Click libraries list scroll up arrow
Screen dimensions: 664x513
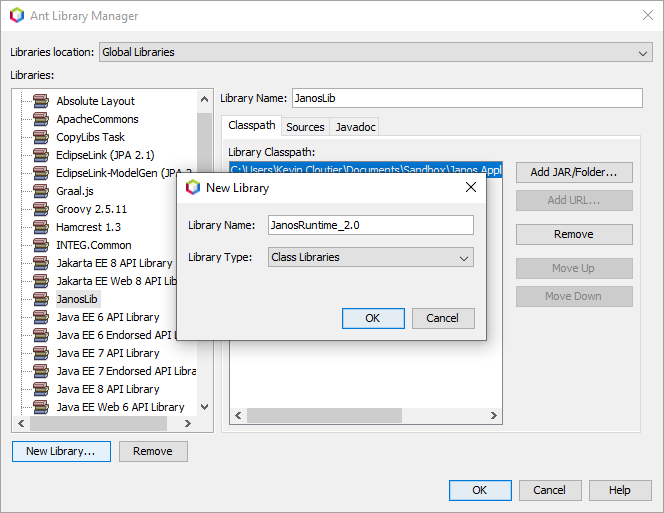tap(204, 100)
